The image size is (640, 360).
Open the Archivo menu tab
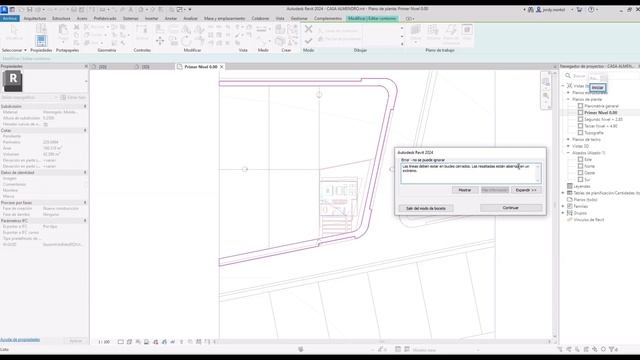coord(10,18)
